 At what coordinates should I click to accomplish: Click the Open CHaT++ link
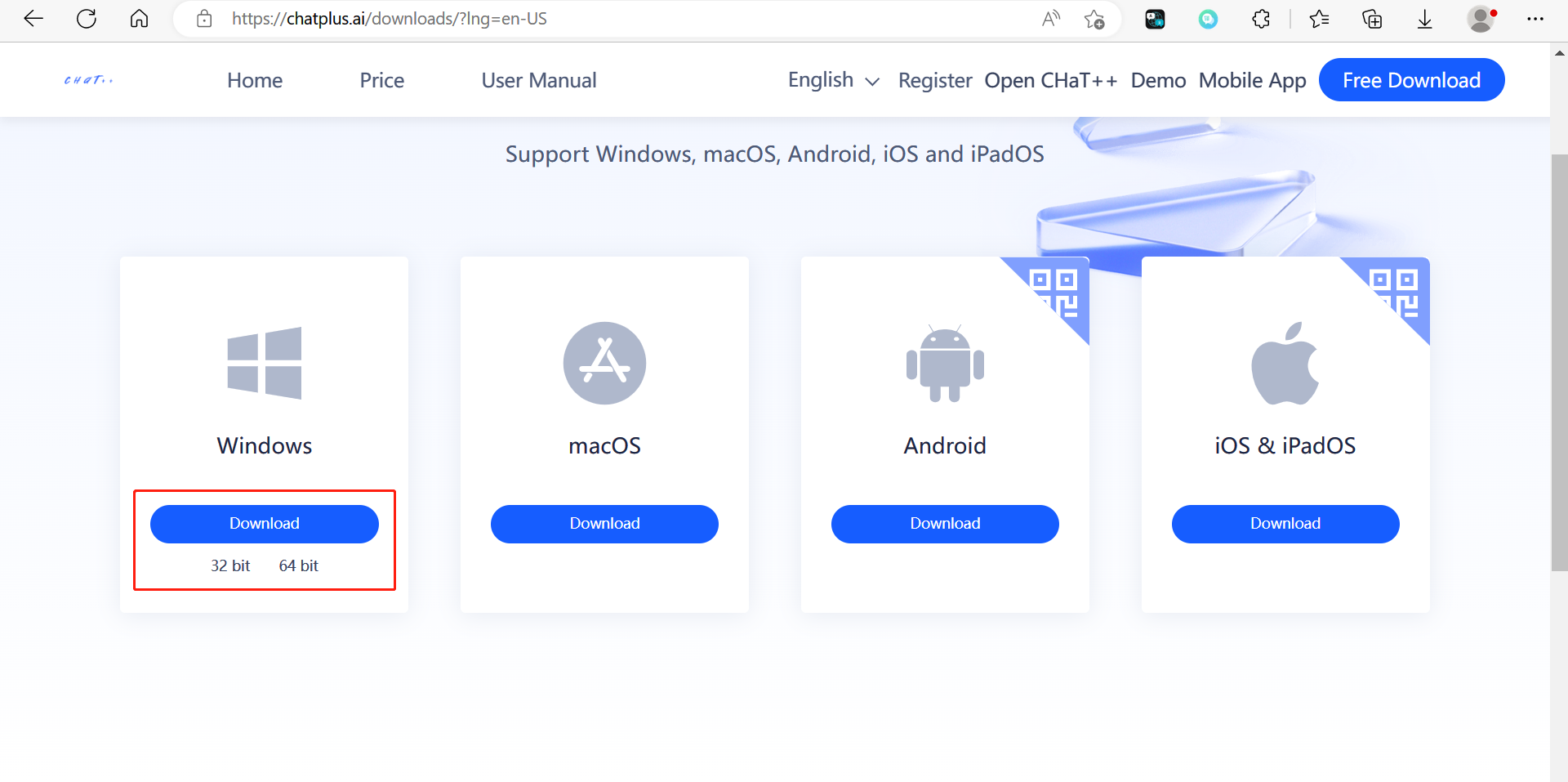coord(1051,80)
